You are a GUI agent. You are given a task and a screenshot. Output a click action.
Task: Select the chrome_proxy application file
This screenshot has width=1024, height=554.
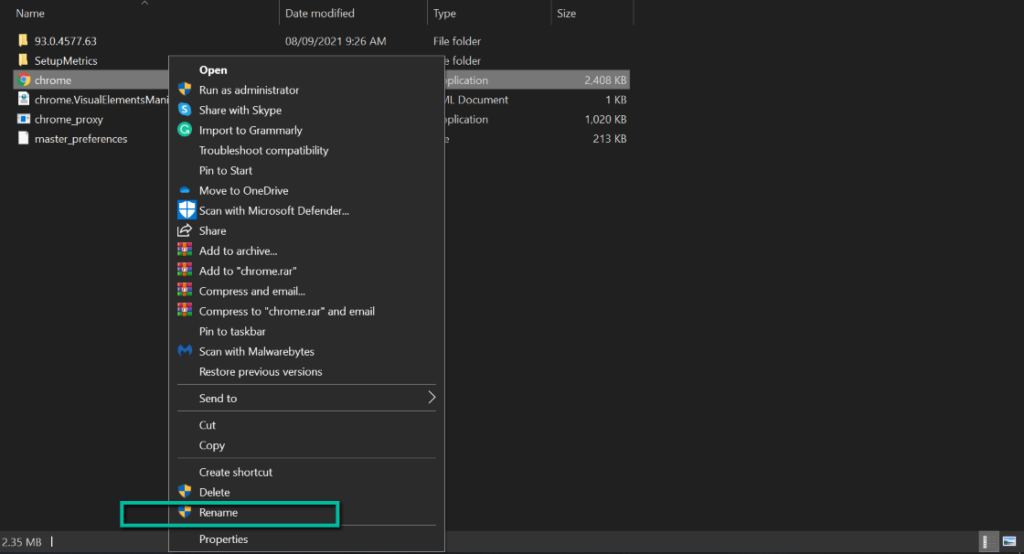[68, 119]
